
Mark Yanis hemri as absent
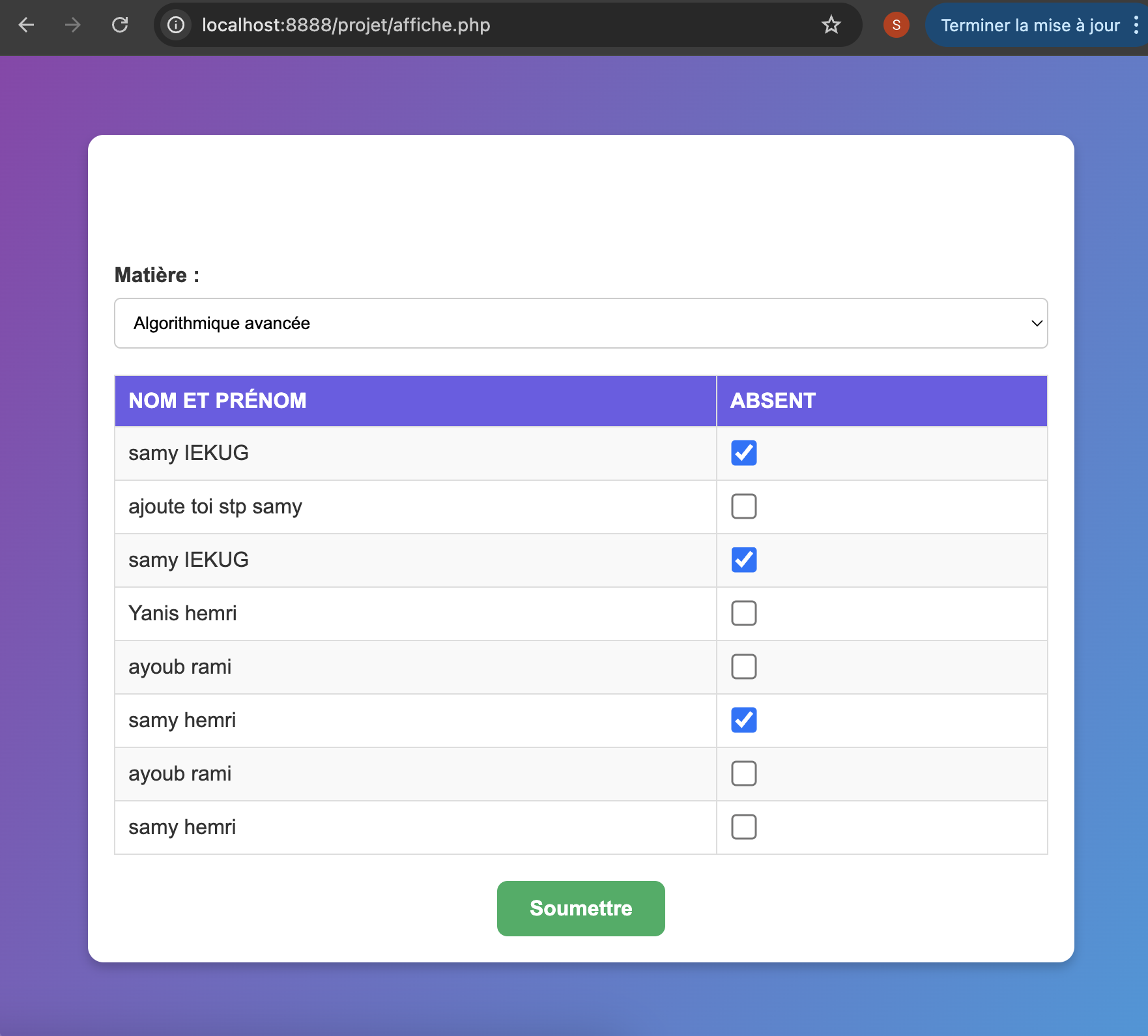click(743, 612)
